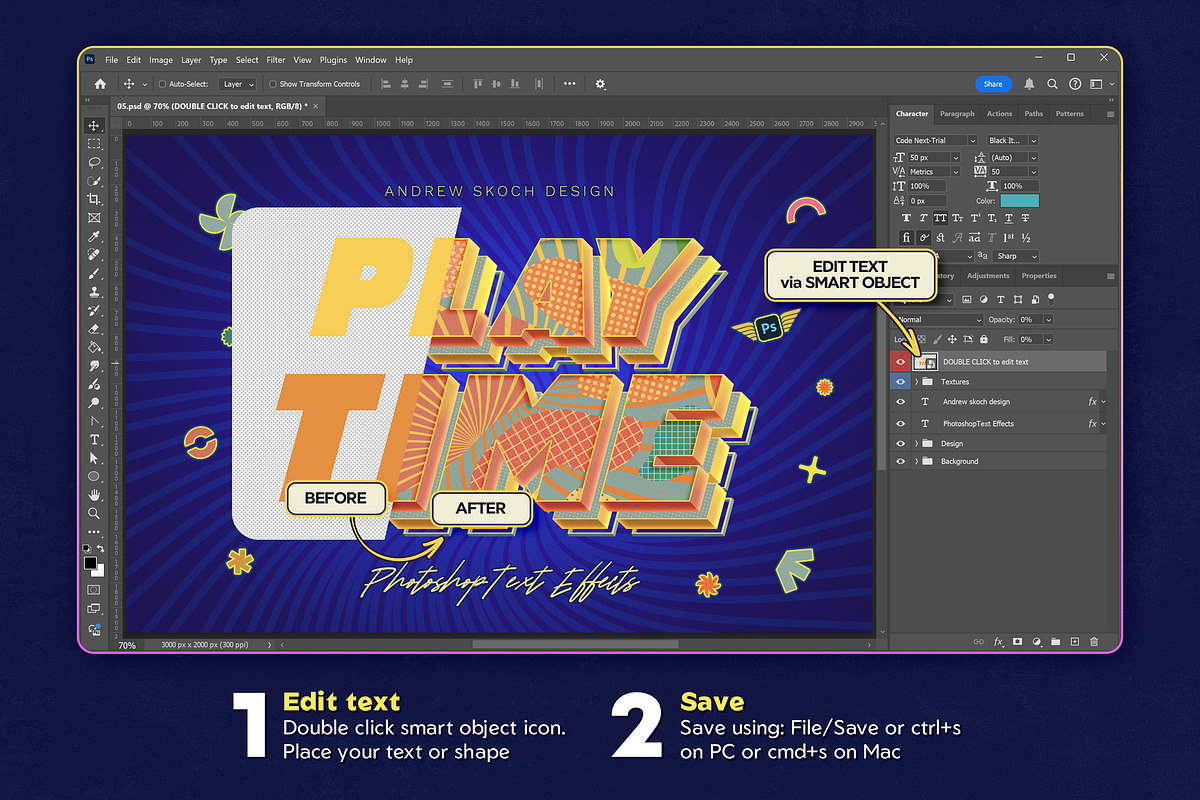Add layer style via fx icon at panel bottom

point(998,642)
